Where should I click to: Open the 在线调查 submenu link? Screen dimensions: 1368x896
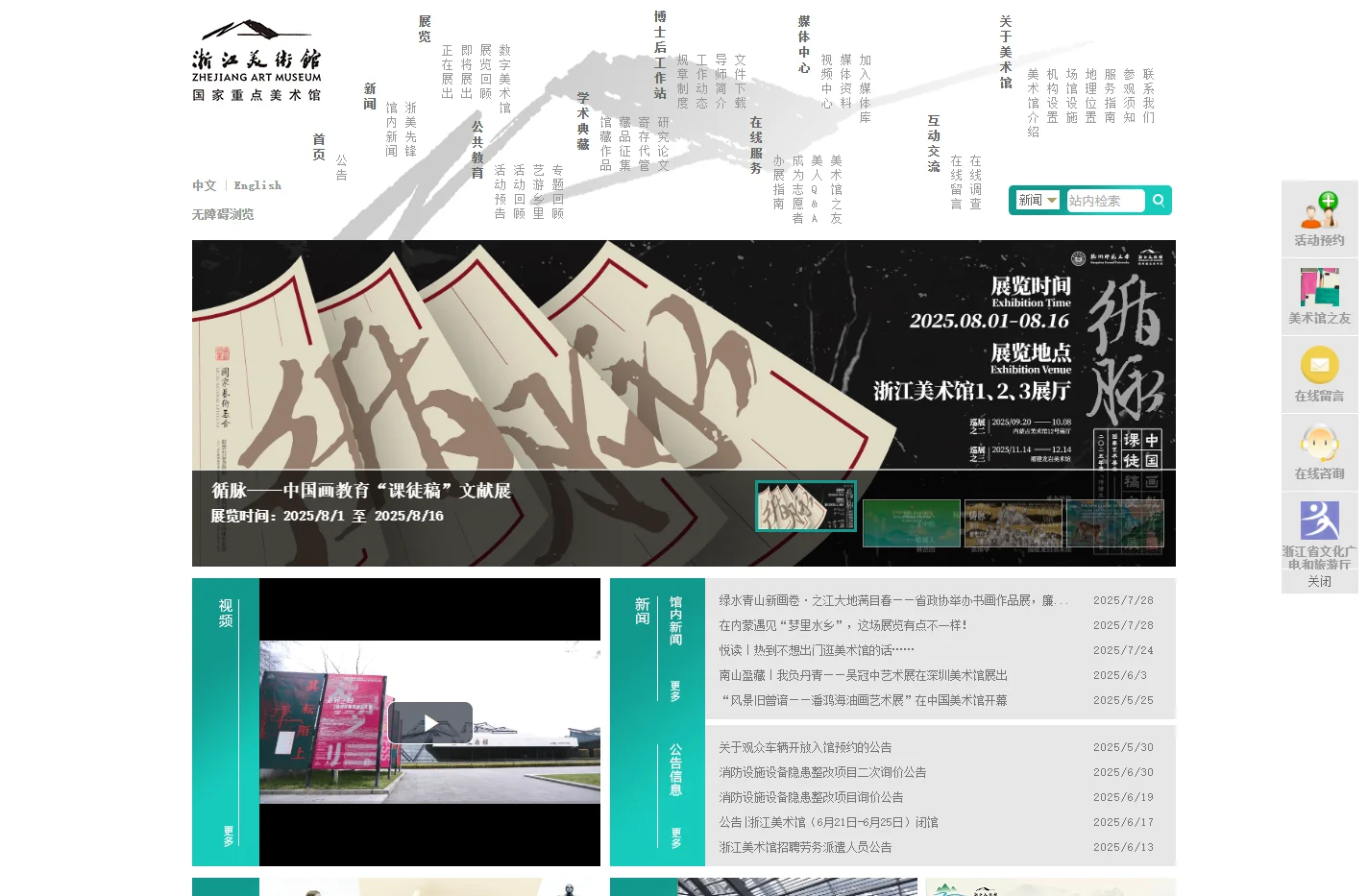click(x=976, y=182)
